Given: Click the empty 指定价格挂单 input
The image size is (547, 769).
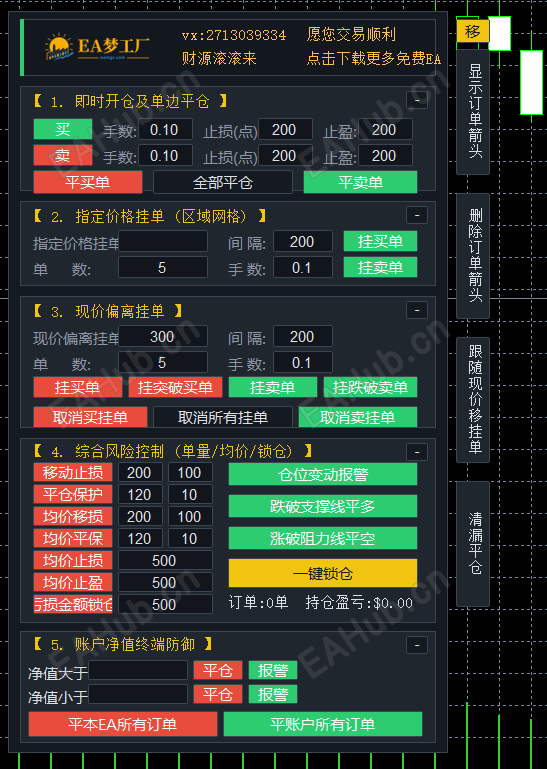Looking at the screenshot, I should pyautogui.click(x=163, y=241).
